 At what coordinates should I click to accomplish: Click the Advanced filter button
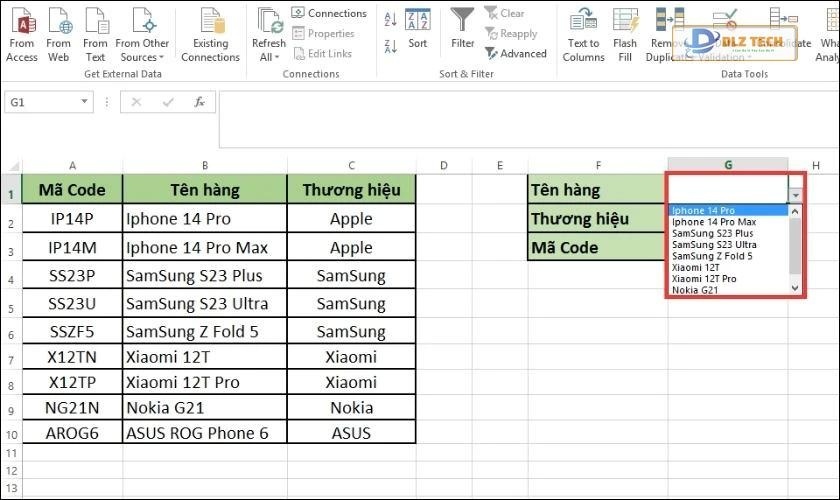click(516, 54)
